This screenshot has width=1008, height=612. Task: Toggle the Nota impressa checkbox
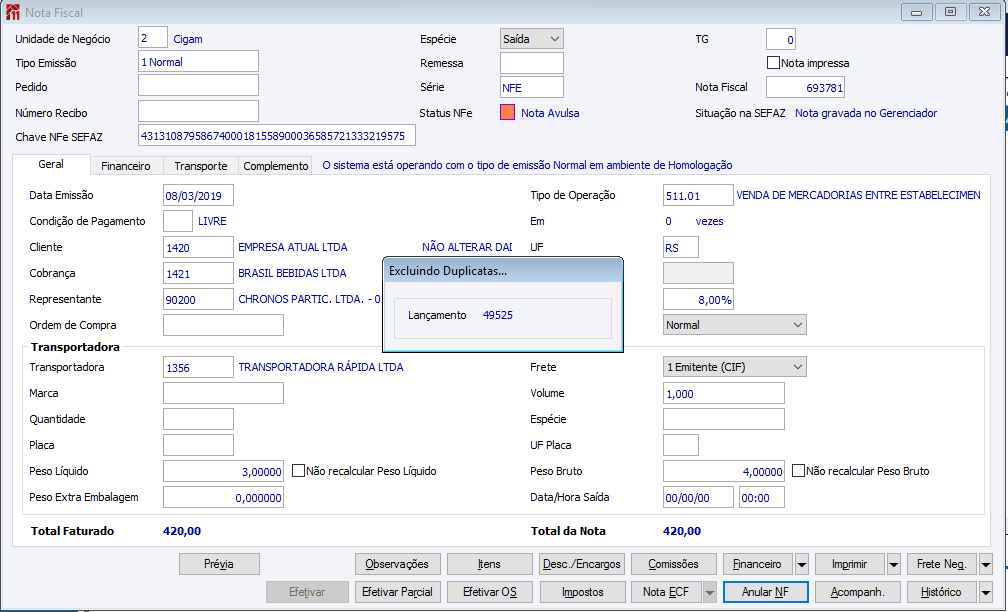coord(773,63)
